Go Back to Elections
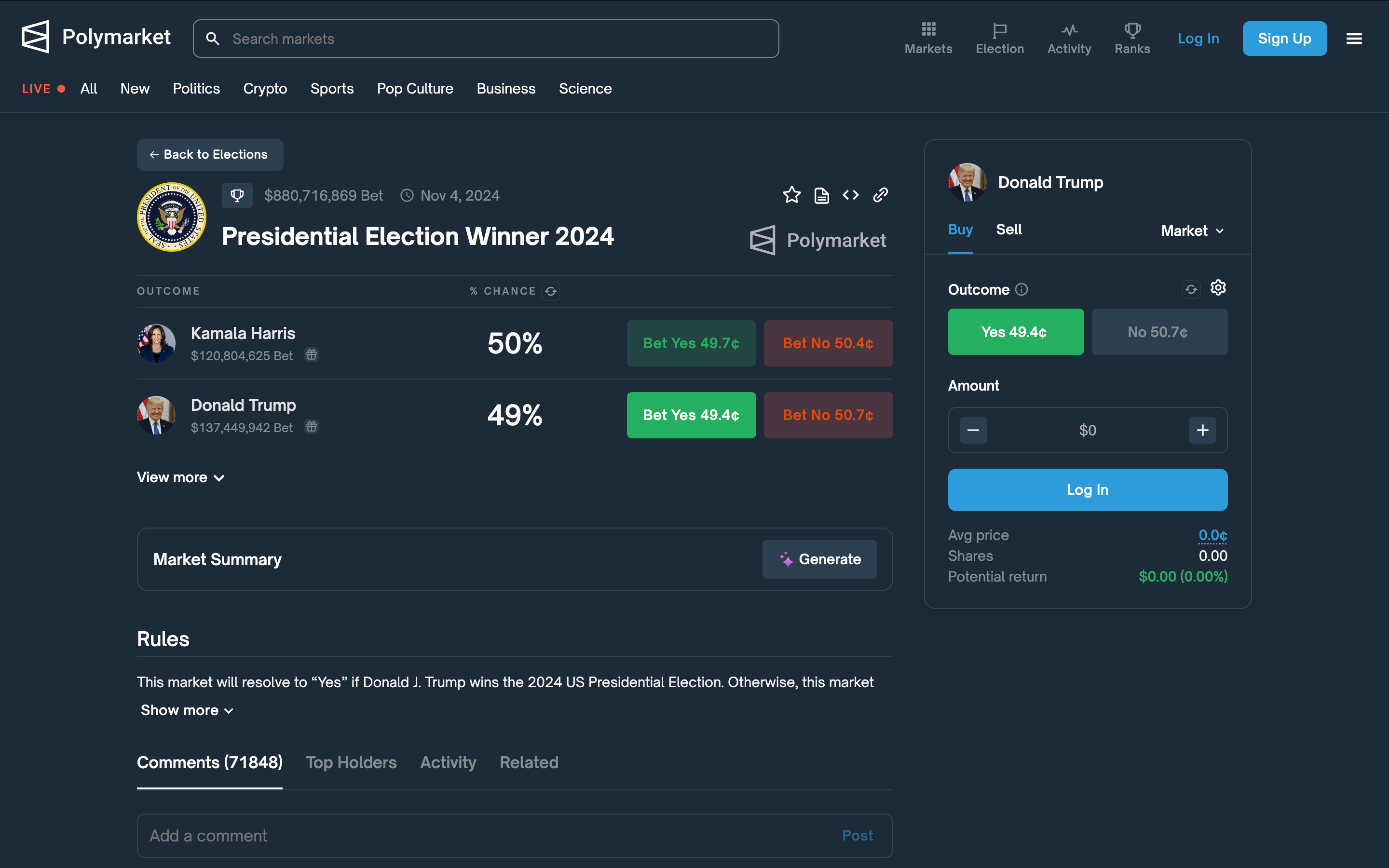This screenshot has height=868, width=1389. pos(209,154)
